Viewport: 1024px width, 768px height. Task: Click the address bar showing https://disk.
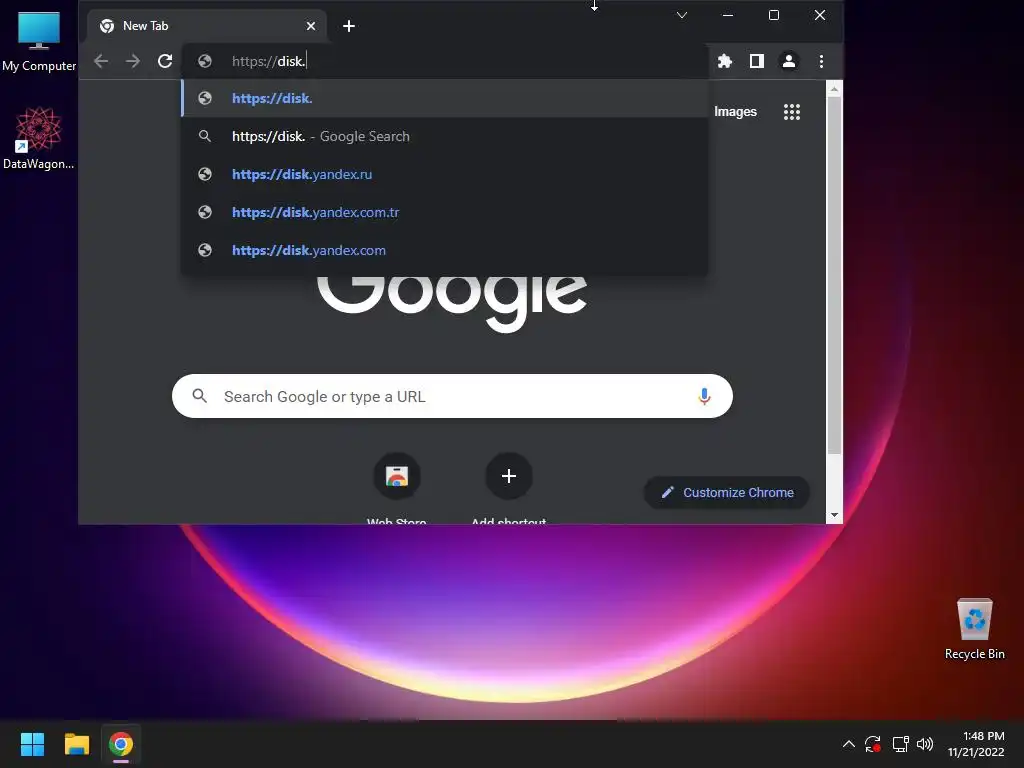(x=445, y=61)
